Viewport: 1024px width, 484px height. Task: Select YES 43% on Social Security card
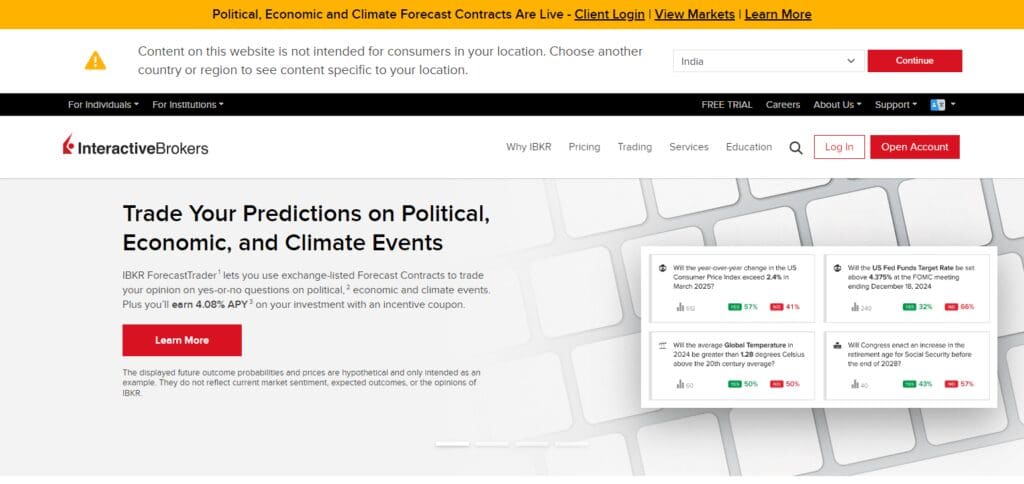pyautogui.click(x=918, y=384)
